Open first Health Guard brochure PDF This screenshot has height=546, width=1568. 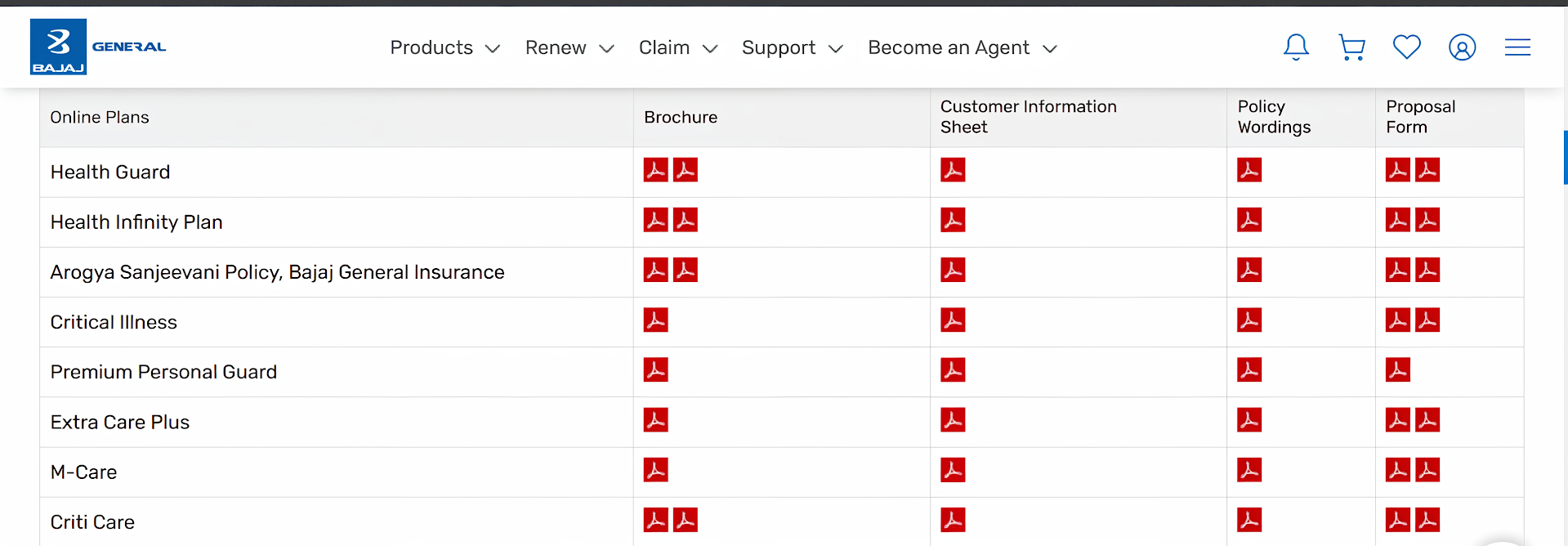[x=655, y=170]
